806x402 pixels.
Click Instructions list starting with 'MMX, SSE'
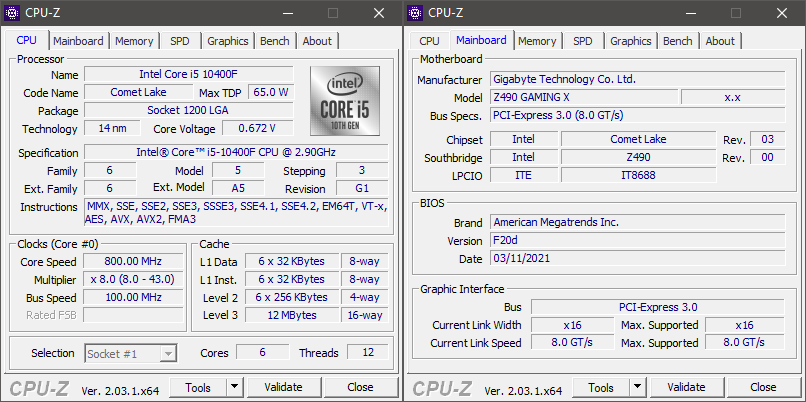click(236, 213)
